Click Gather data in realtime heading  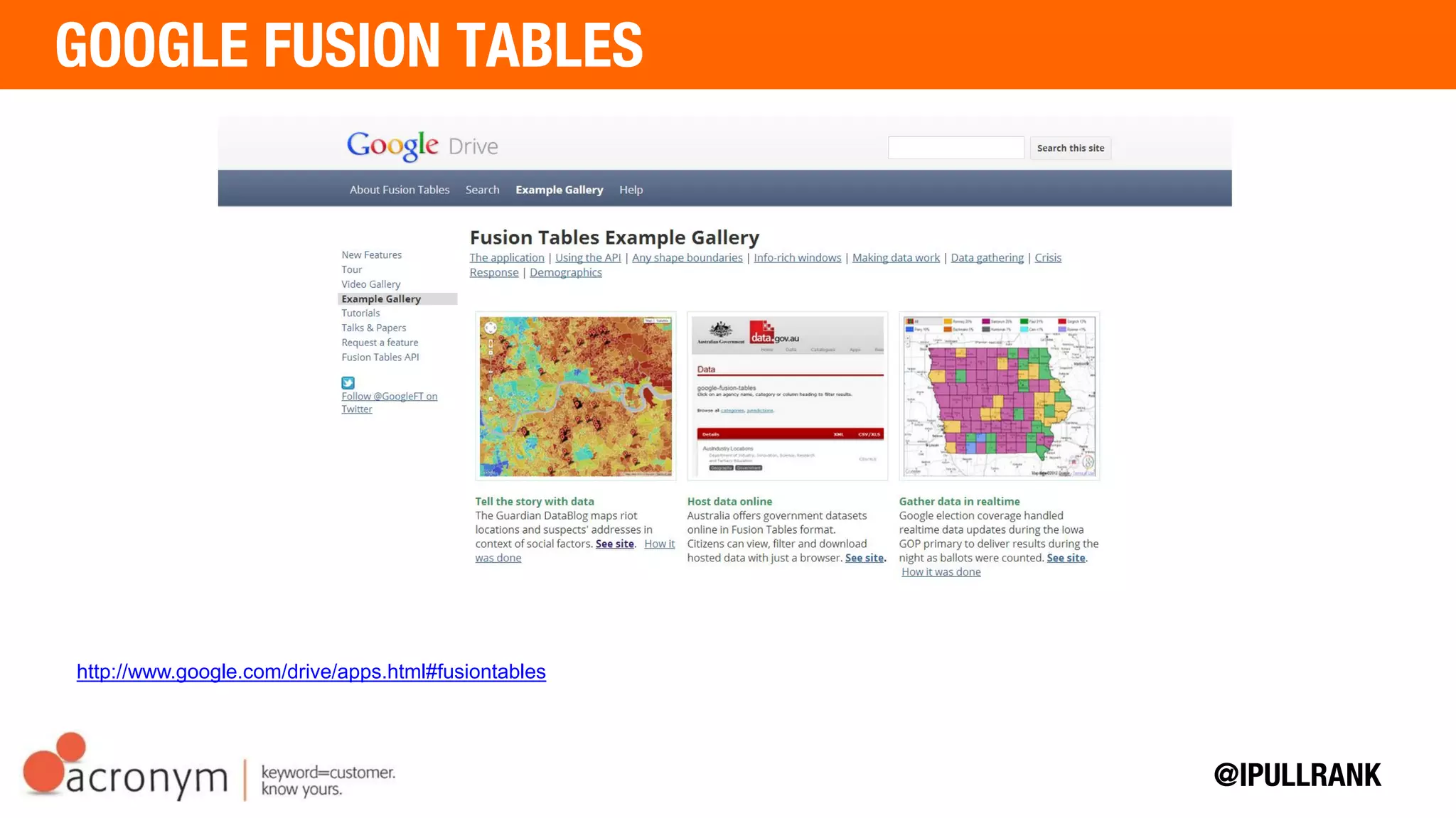coord(959,501)
